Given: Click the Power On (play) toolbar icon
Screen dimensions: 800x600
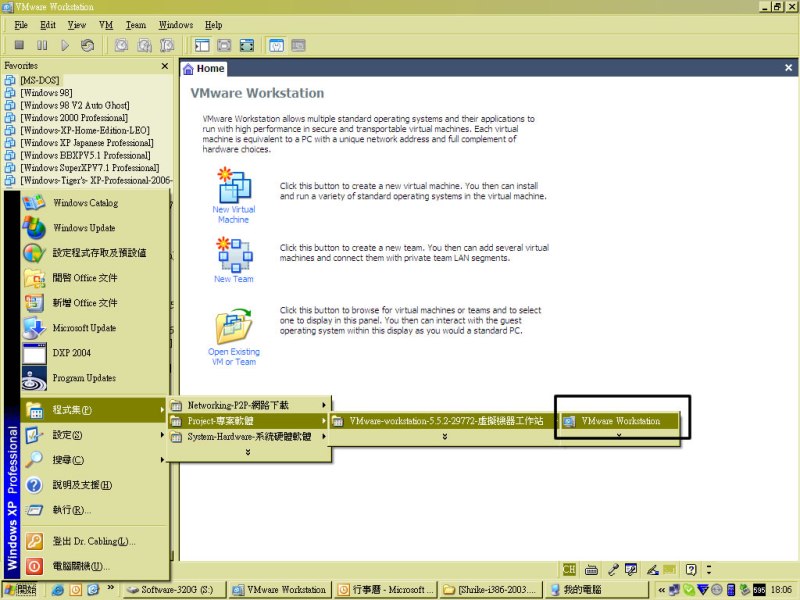Looking at the screenshot, I should [65, 45].
